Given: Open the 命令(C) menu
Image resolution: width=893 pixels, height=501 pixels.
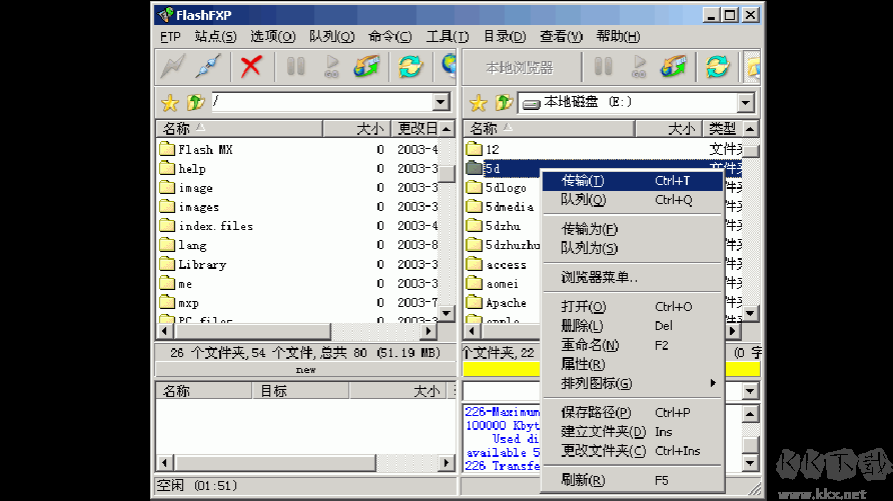Looking at the screenshot, I should (x=390, y=37).
